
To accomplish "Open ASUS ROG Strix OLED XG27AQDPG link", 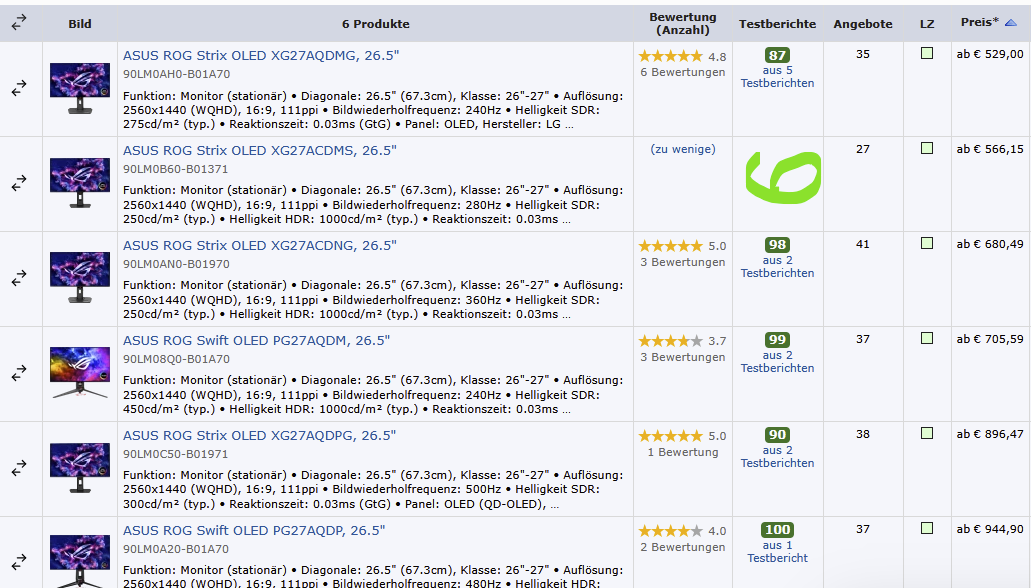I will click(260, 435).
